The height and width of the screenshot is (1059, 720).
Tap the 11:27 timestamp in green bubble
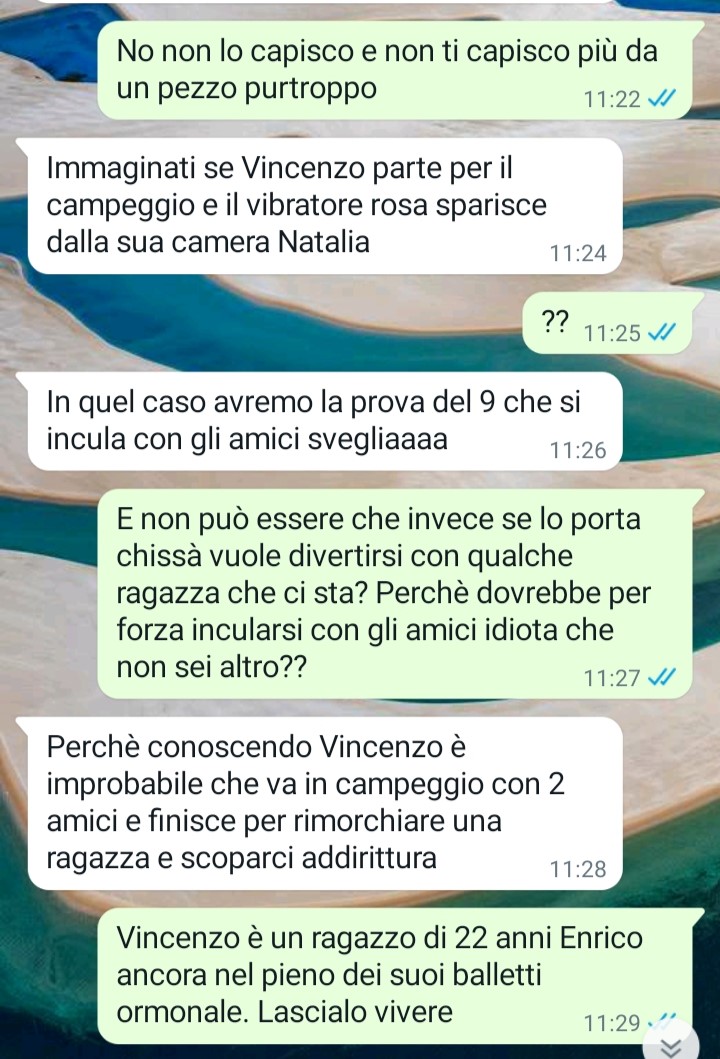[x=612, y=677]
